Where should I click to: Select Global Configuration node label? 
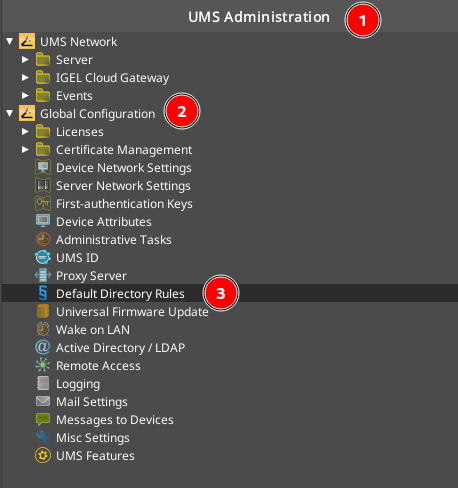pos(98,114)
